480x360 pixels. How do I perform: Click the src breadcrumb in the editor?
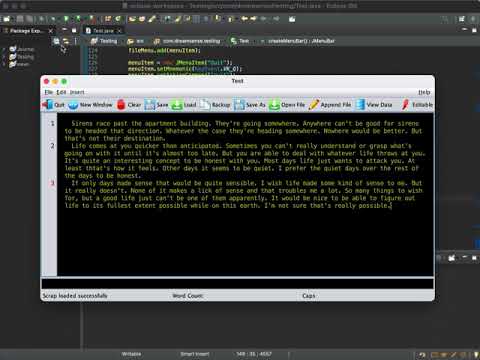pos(136,41)
